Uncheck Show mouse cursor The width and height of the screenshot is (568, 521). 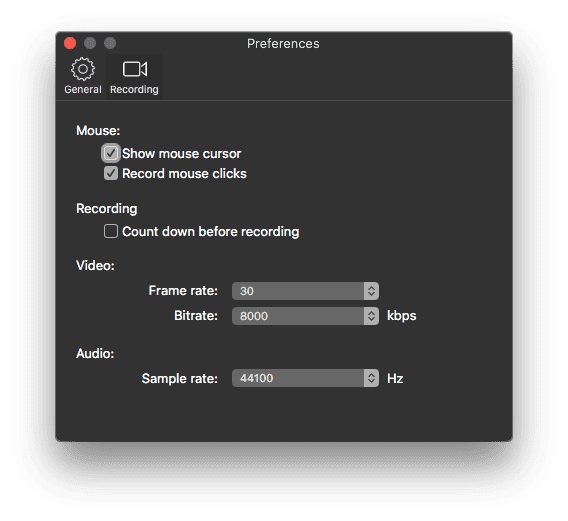(110, 153)
